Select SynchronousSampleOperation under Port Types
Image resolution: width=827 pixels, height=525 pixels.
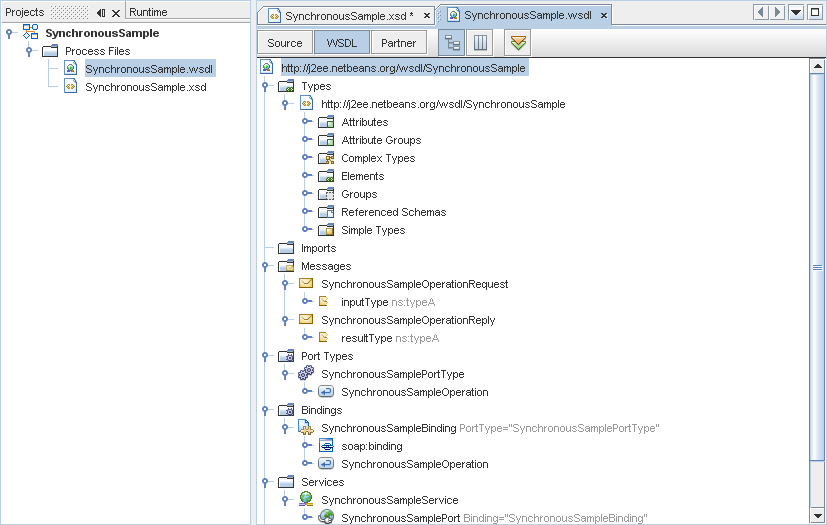click(415, 392)
